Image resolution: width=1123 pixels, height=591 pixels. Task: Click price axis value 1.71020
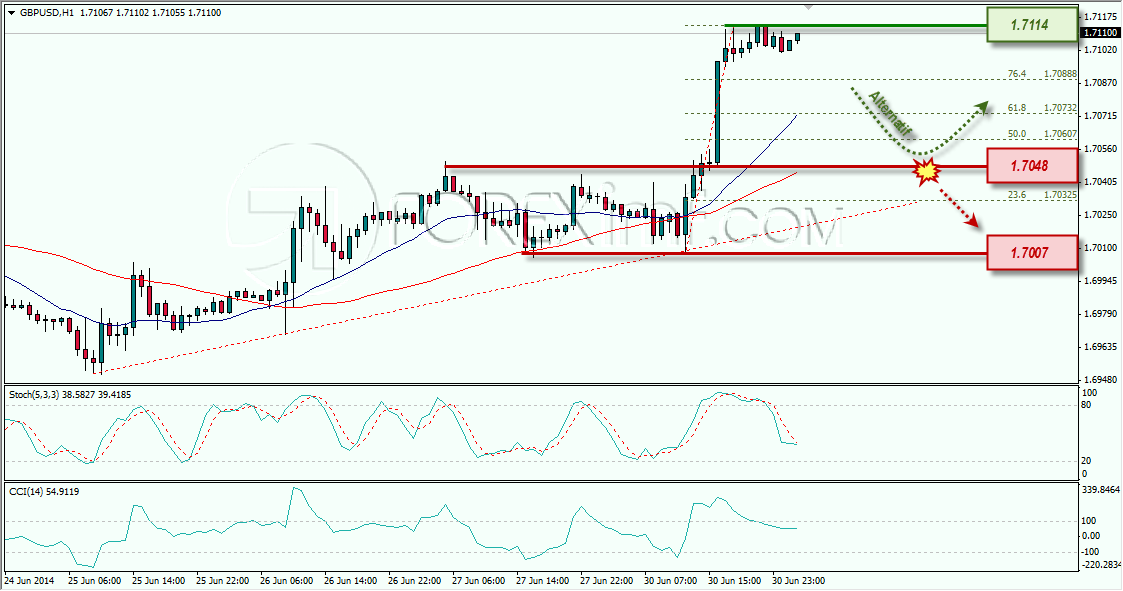[1102, 49]
